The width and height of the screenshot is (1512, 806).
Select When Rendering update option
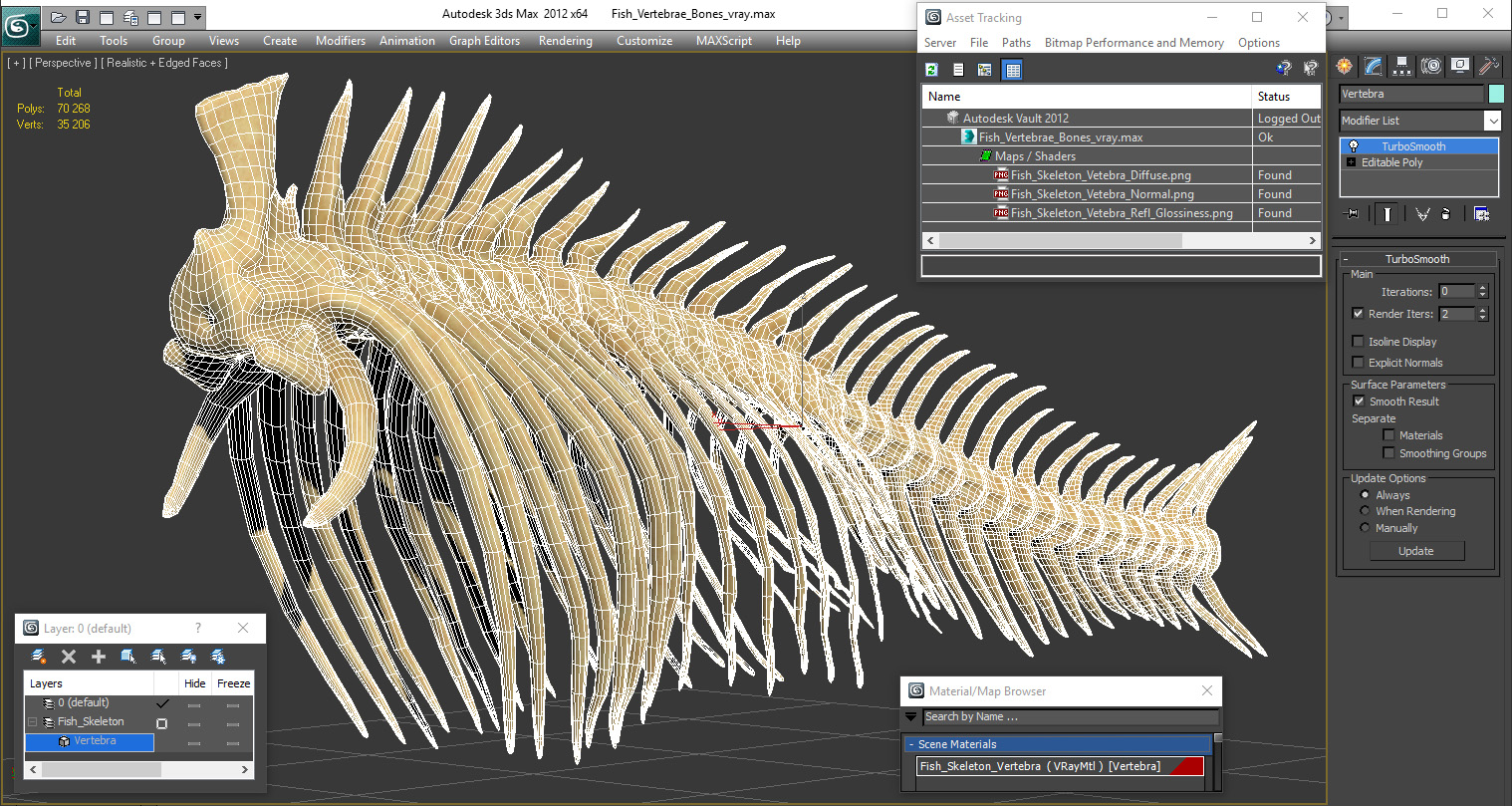pyautogui.click(x=1365, y=510)
